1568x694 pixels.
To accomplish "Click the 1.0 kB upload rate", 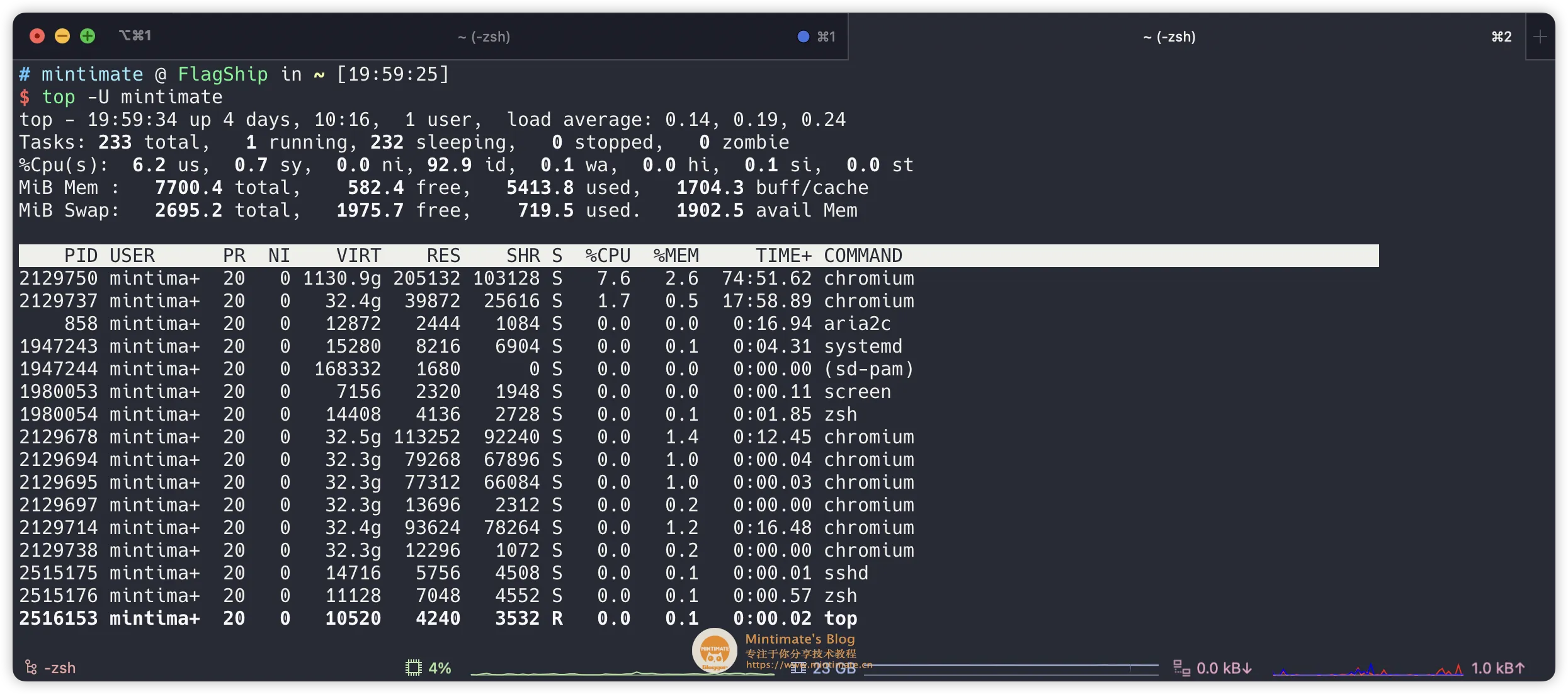I will click(x=1498, y=668).
